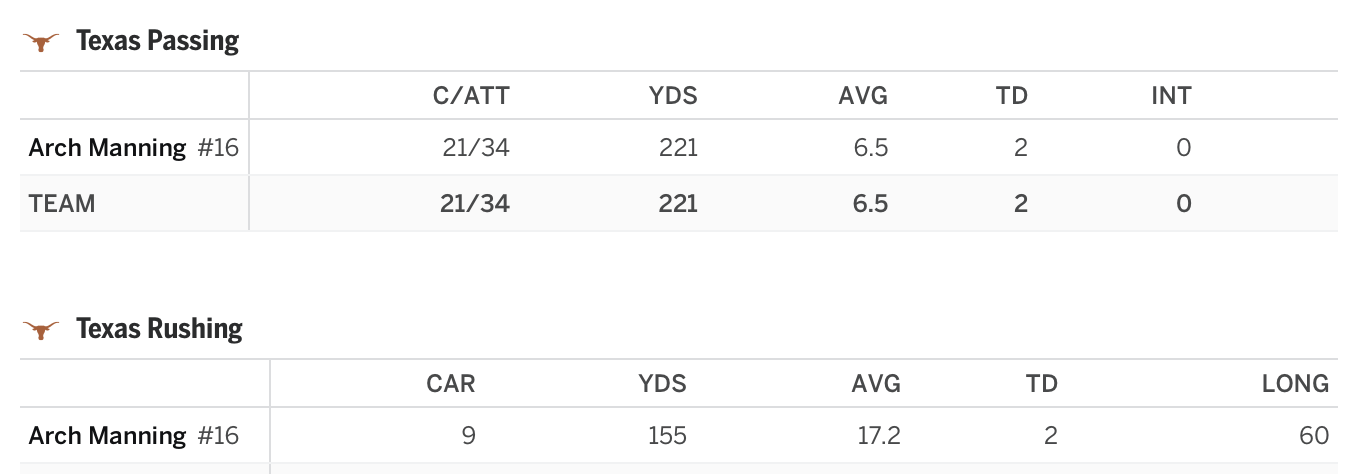Select the 17.2 rushing average cell
Screen dimensions: 1366x474
[x=879, y=435]
